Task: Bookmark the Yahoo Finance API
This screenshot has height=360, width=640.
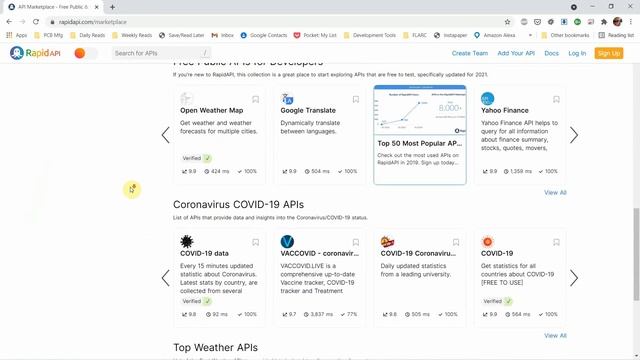Action: point(556,99)
